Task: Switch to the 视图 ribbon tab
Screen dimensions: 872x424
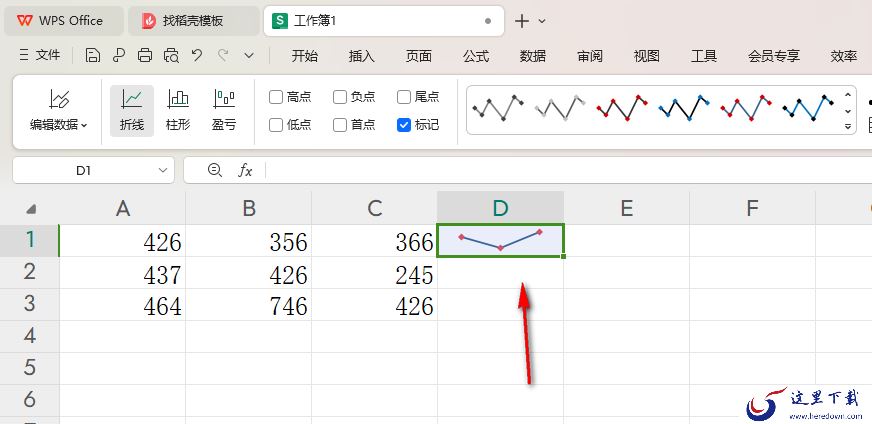Action: [647, 56]
